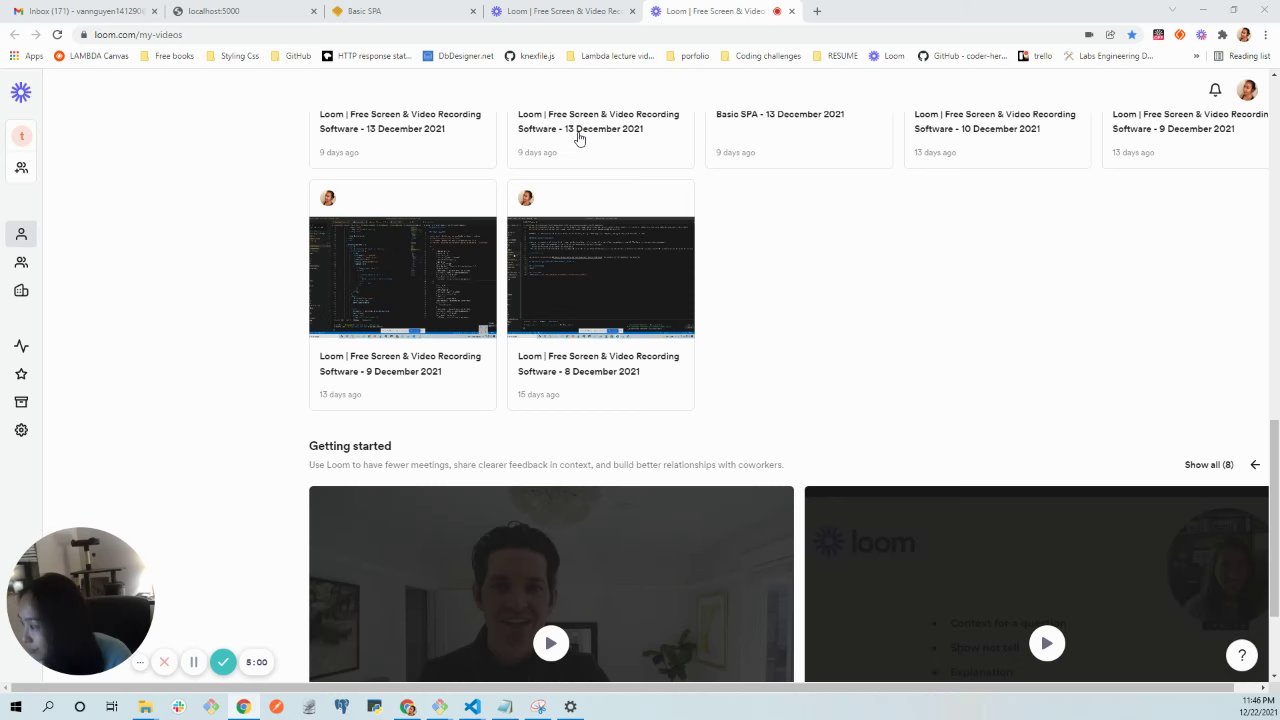Go back in browser history
Image resolution: width=1280 pixels, height=720 pixels.
point(14,34)
